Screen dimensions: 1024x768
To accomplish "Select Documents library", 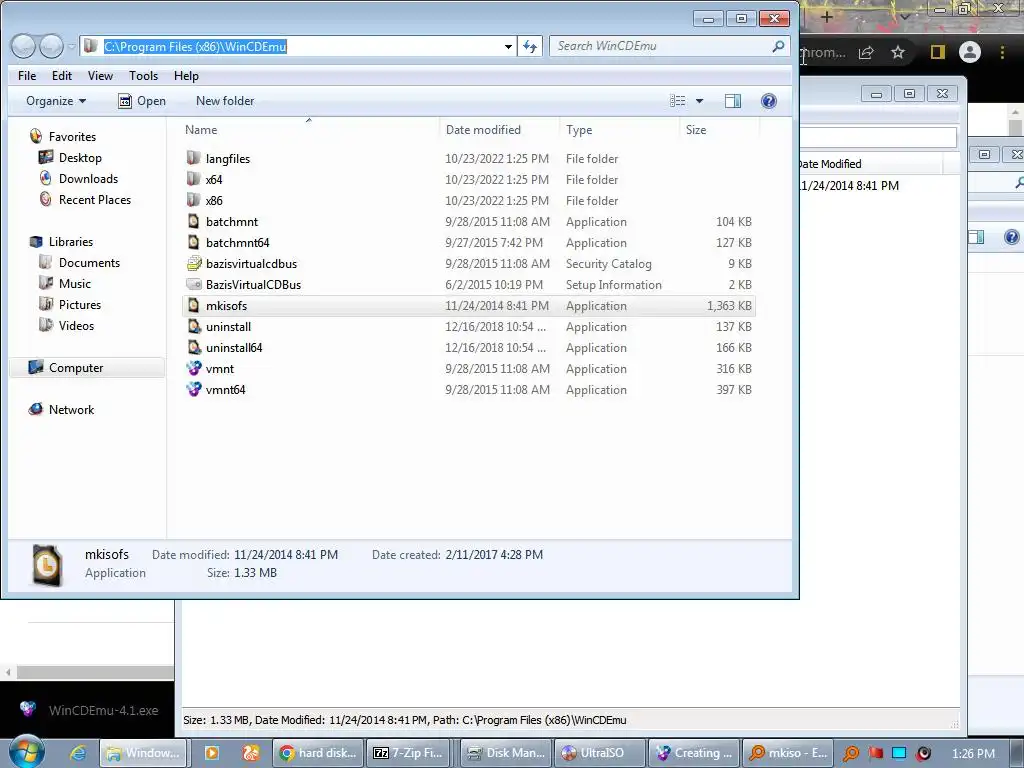I will pos(89,263).
